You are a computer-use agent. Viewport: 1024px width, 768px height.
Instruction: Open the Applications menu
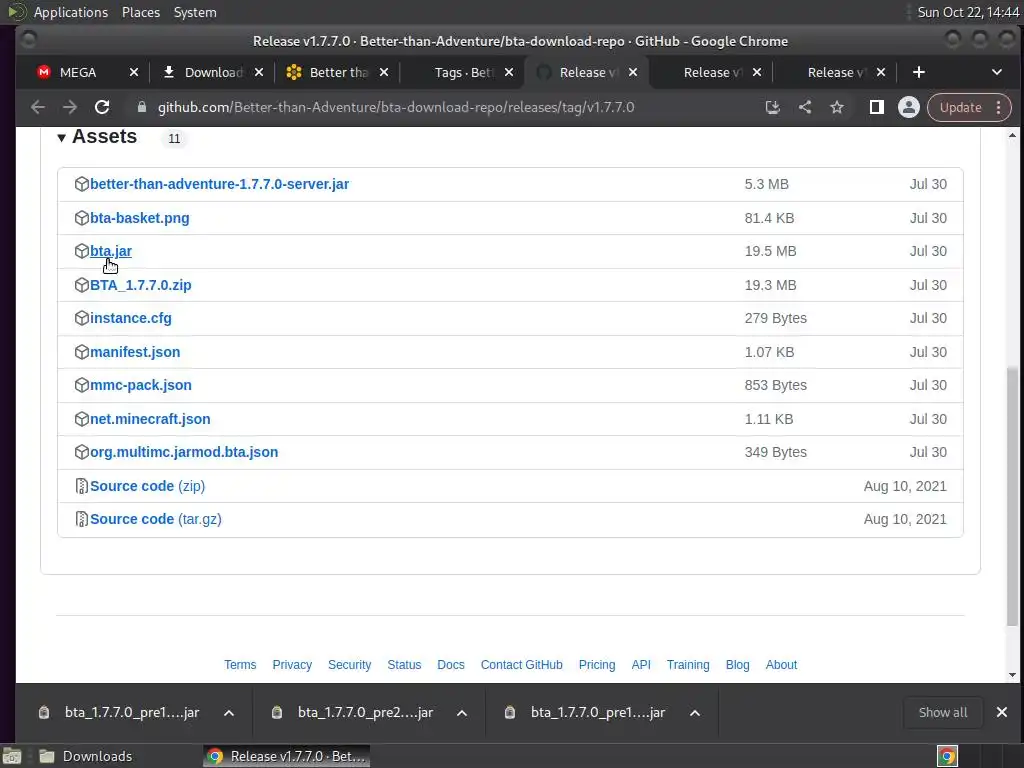(71, 12)
